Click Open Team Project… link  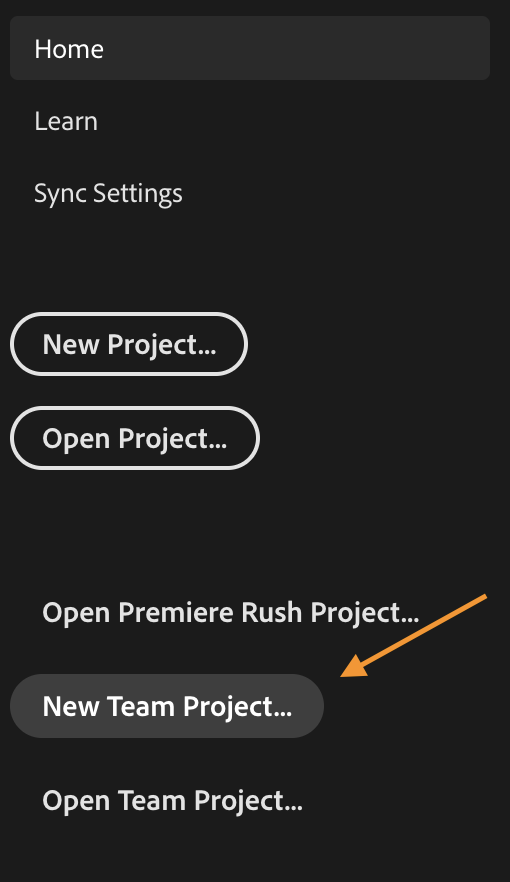pos(172,800)
